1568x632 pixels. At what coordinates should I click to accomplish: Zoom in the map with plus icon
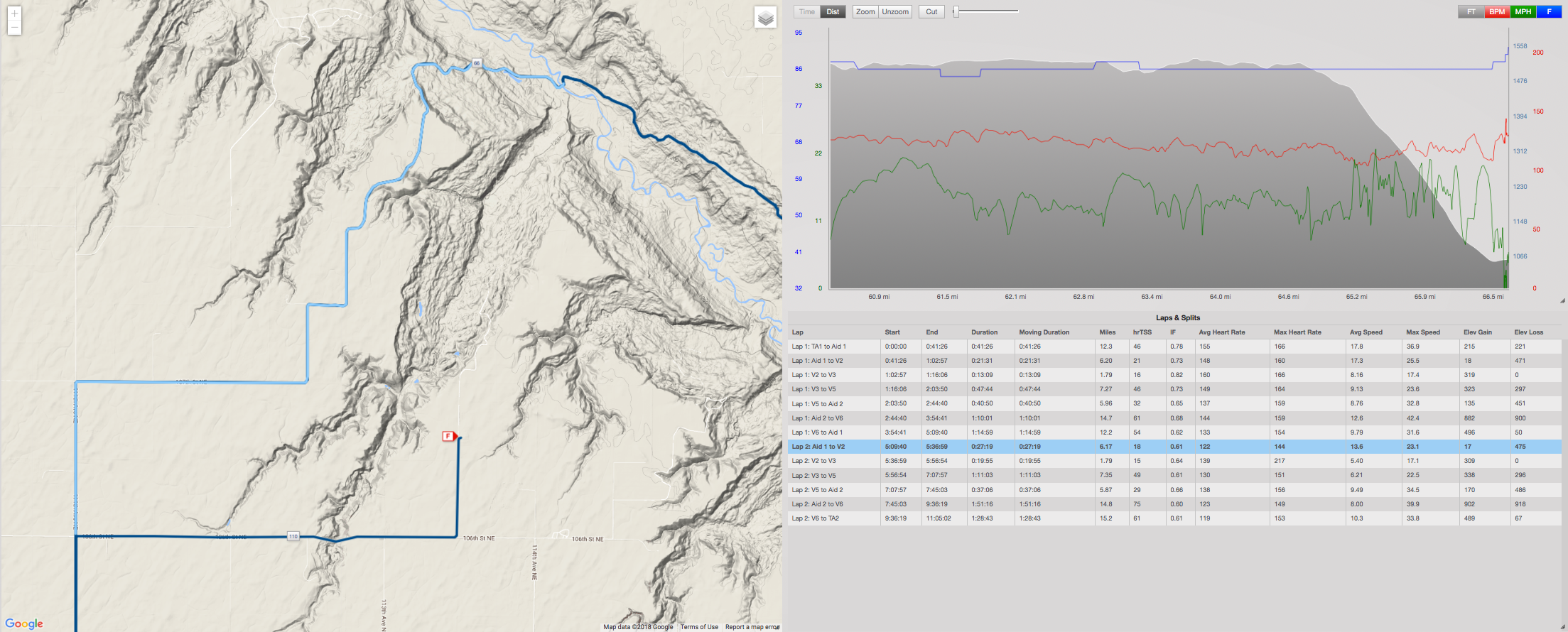14,13
